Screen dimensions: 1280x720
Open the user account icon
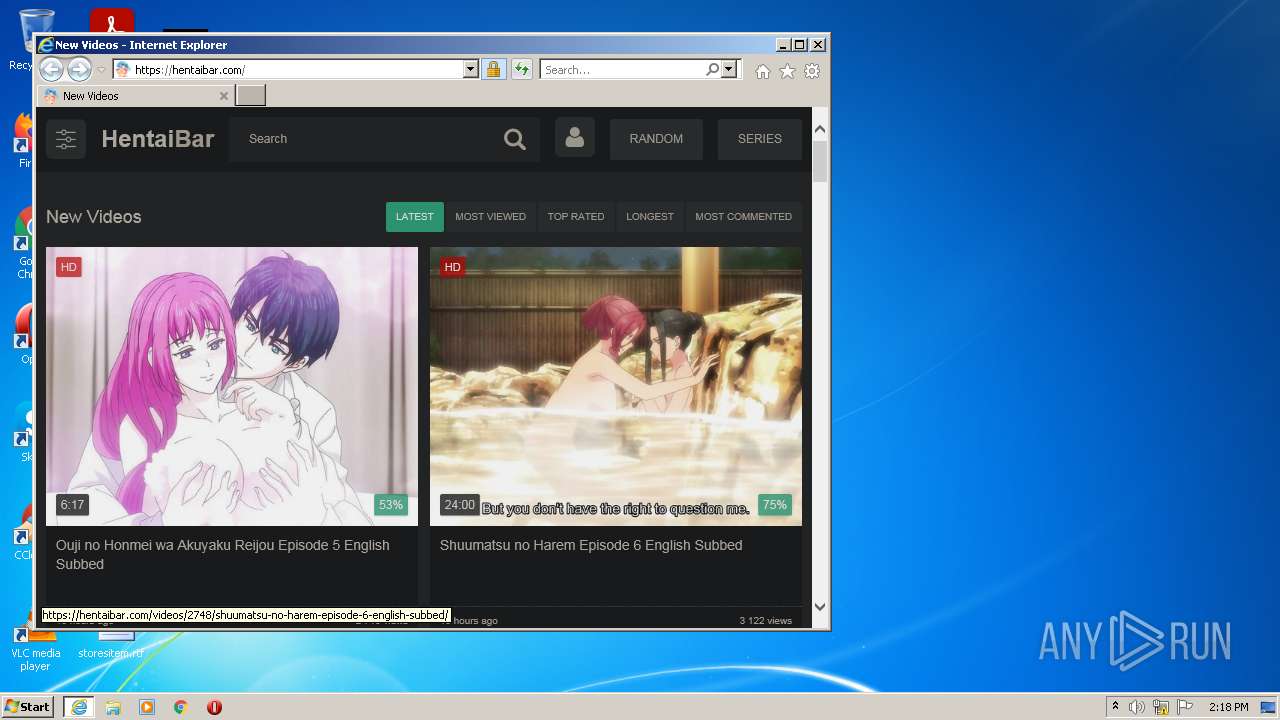tap(575, 138)
